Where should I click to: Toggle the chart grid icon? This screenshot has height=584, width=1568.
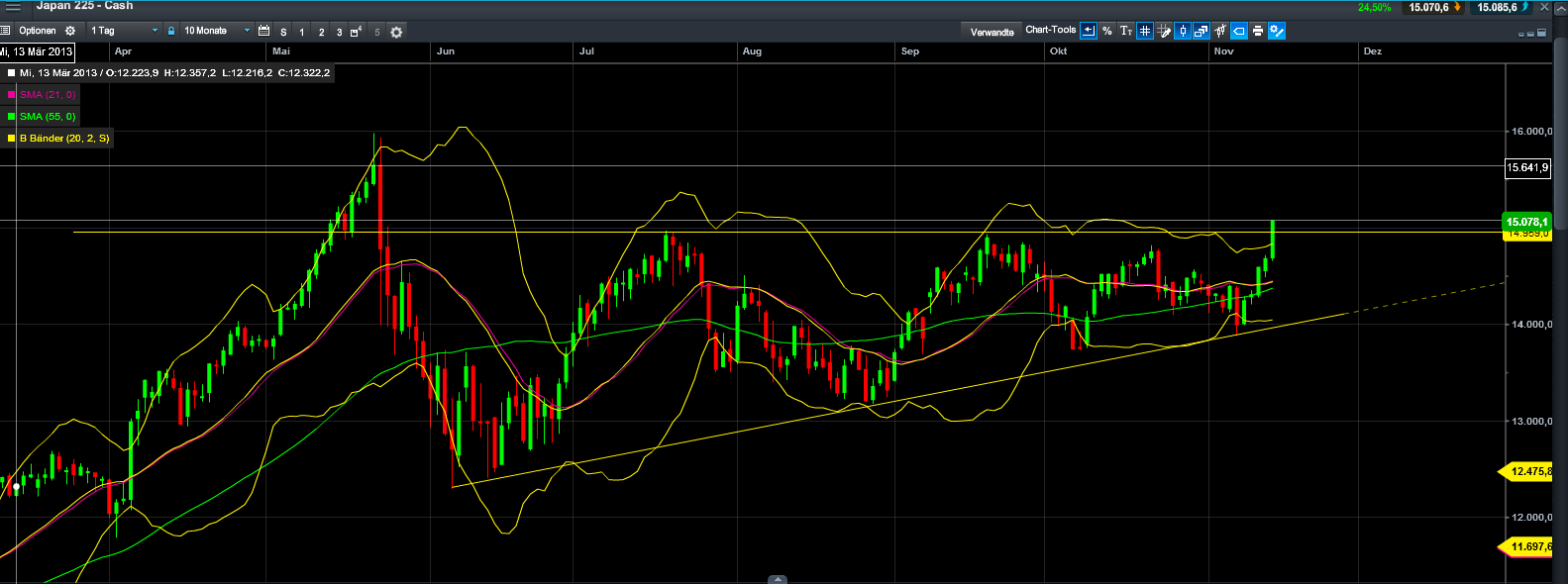coord(1145,31)
